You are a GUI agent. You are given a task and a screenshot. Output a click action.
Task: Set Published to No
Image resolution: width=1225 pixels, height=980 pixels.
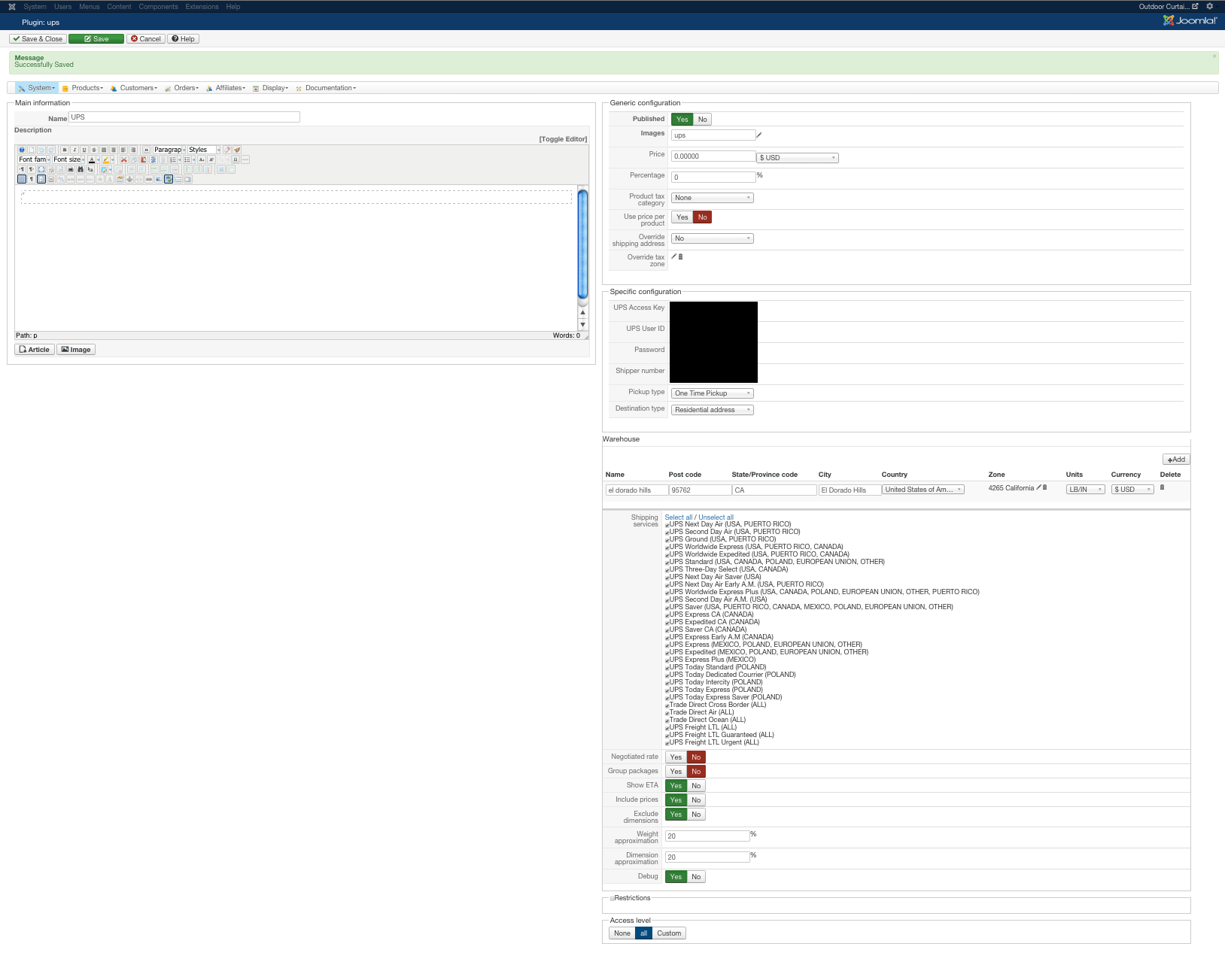tap(702, 120)
